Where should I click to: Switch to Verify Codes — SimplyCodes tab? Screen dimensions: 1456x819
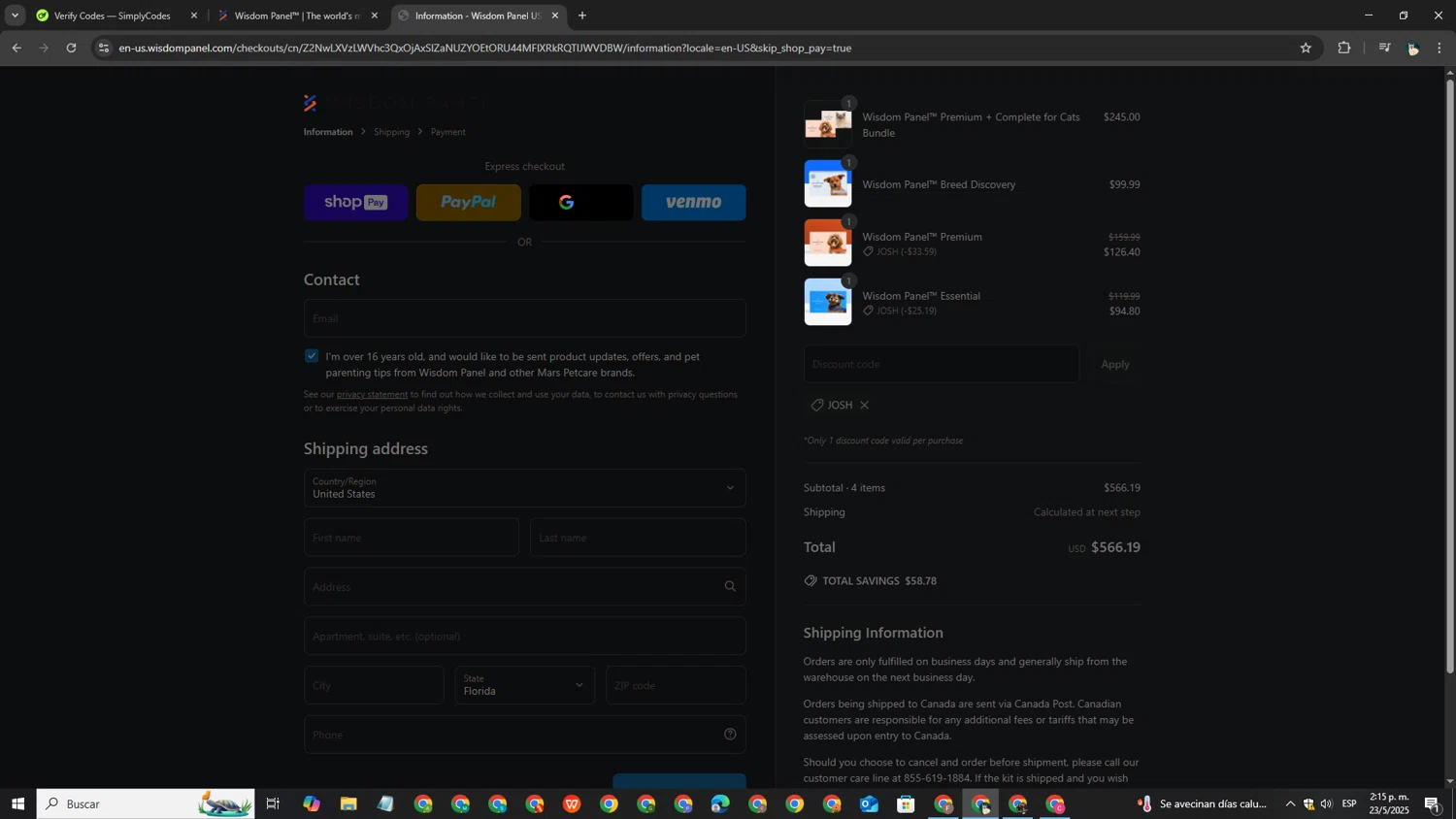click(x=116, y=16)
